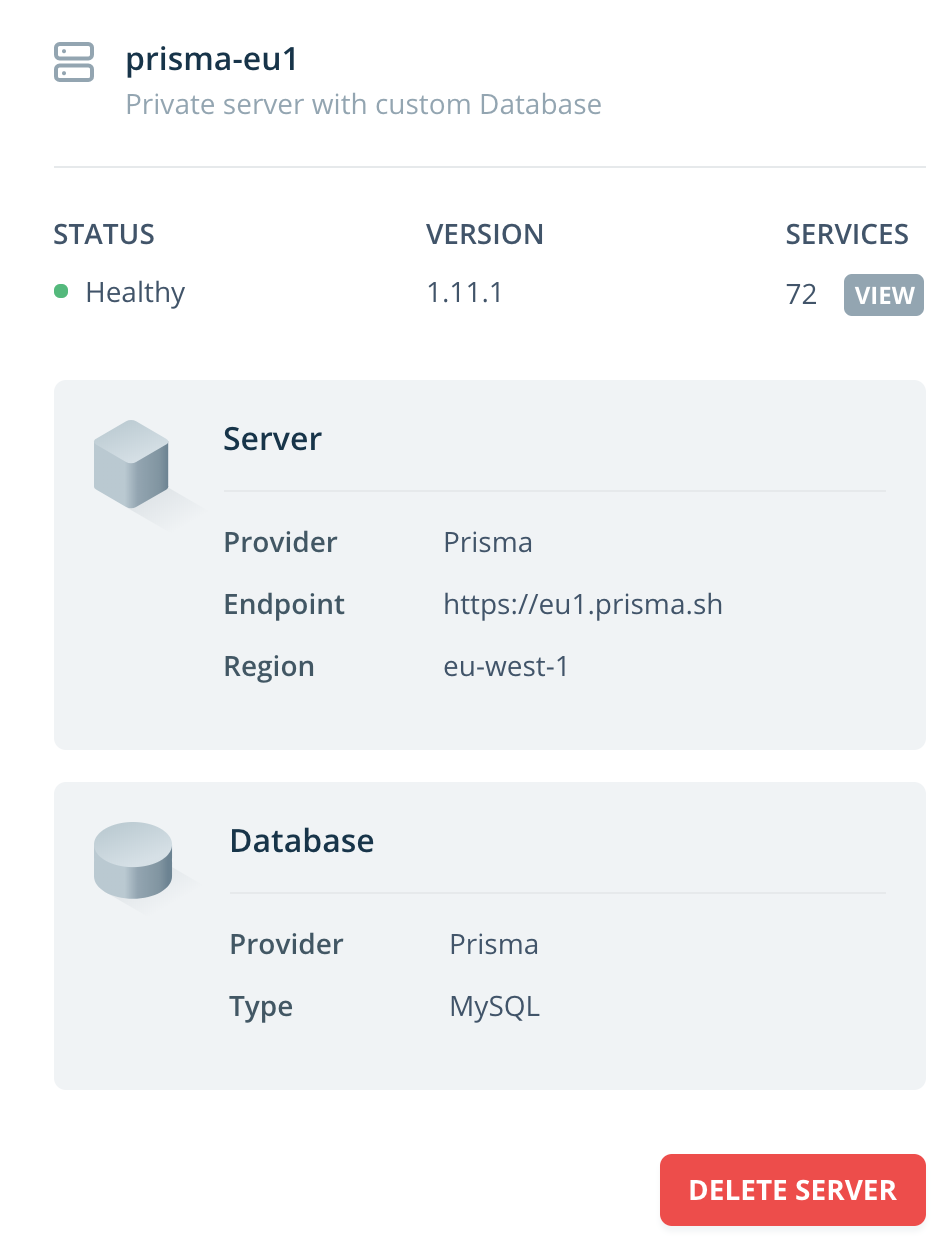Click the green Healthy status dot
Image resolution: width=946 pixels, height=1260 pixels.
62,292
